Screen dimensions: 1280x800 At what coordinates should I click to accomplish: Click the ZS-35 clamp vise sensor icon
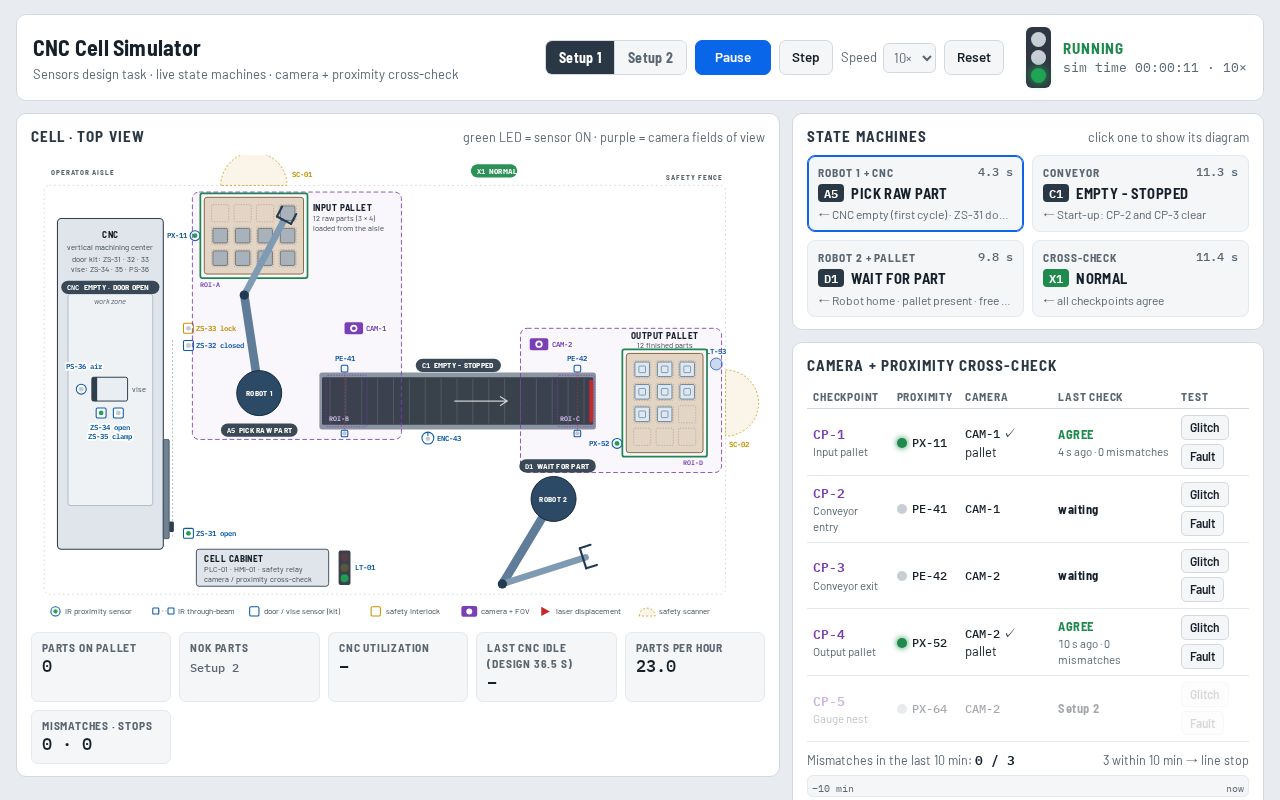point(118,413)
